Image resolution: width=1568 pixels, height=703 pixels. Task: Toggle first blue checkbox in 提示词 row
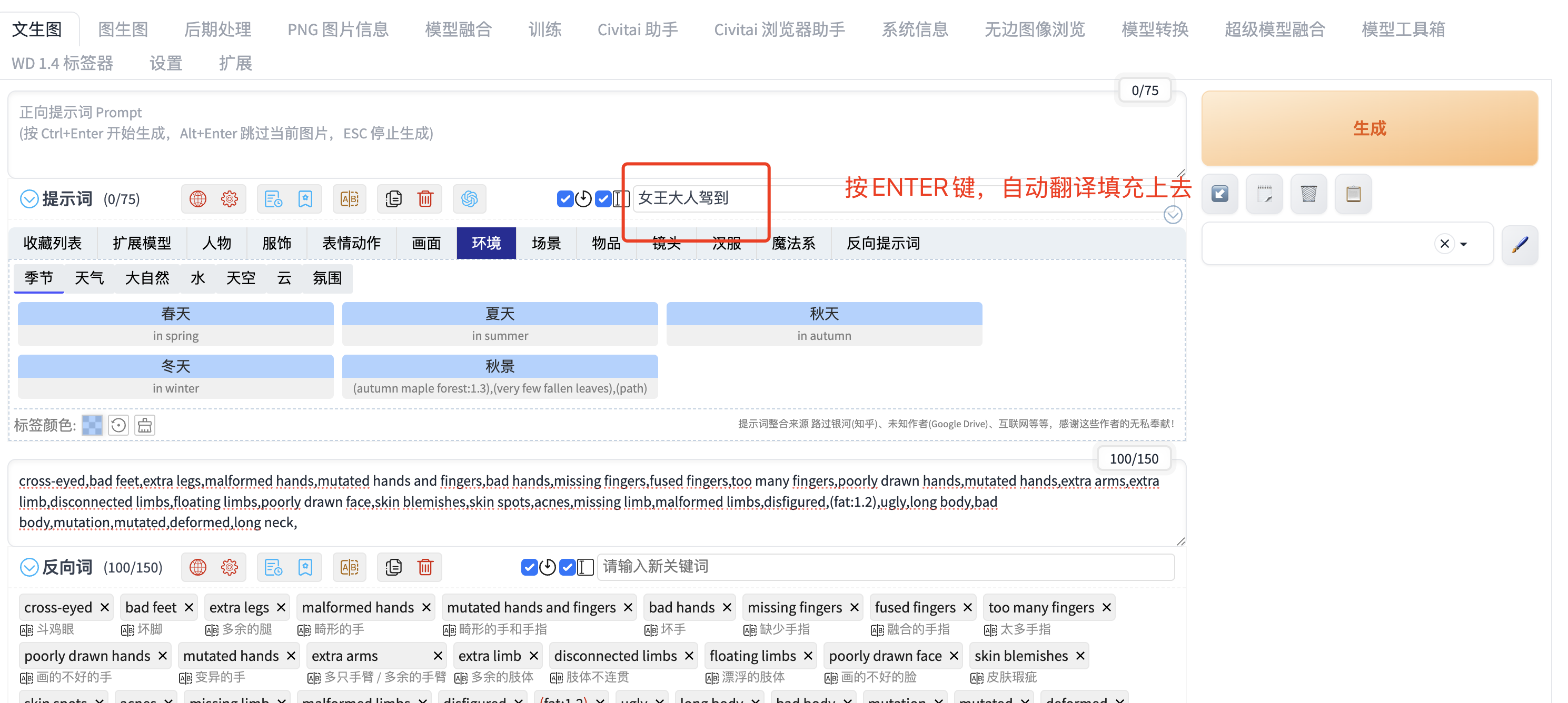(x=565, y=199)
